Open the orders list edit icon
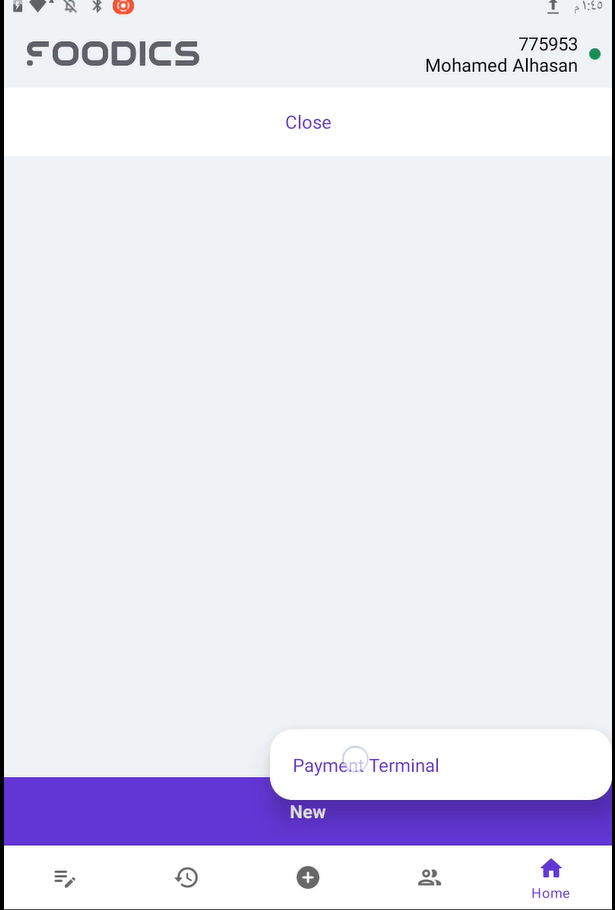The height and width of the screenshot is (910, 615). coord(64,878)
